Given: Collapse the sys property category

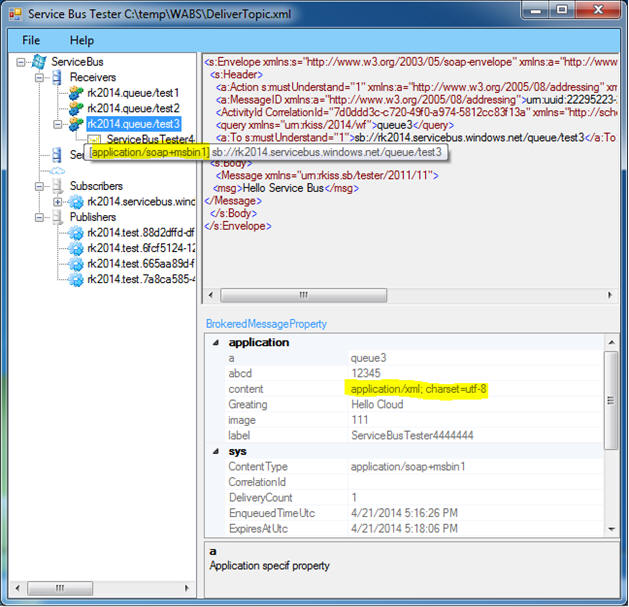Looking at the screenshot, I should point(216,451).
